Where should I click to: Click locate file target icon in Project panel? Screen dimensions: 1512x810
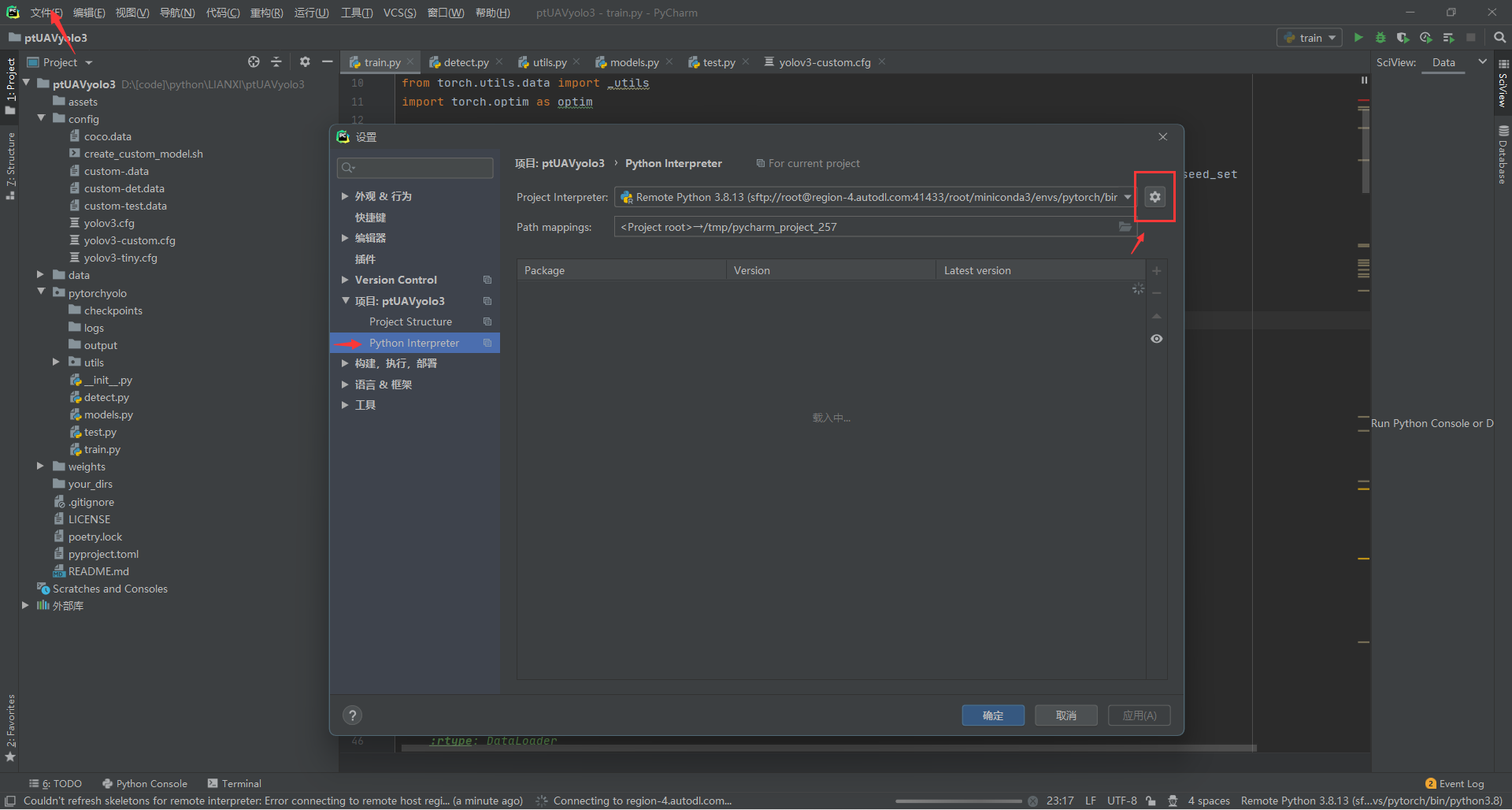[254, 61]
